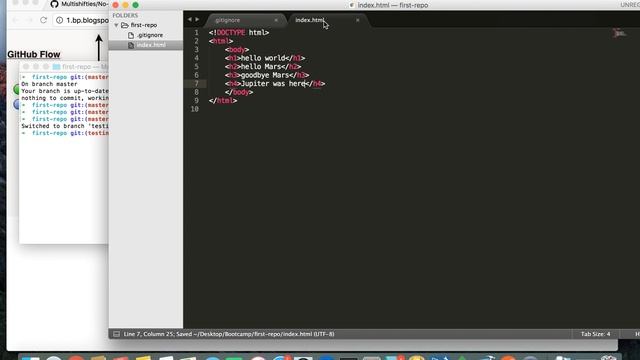Click the DOCTYPE keyword on line 1
Image resolution: width=640 pixels, height=360 pixels.
point(231,33)
